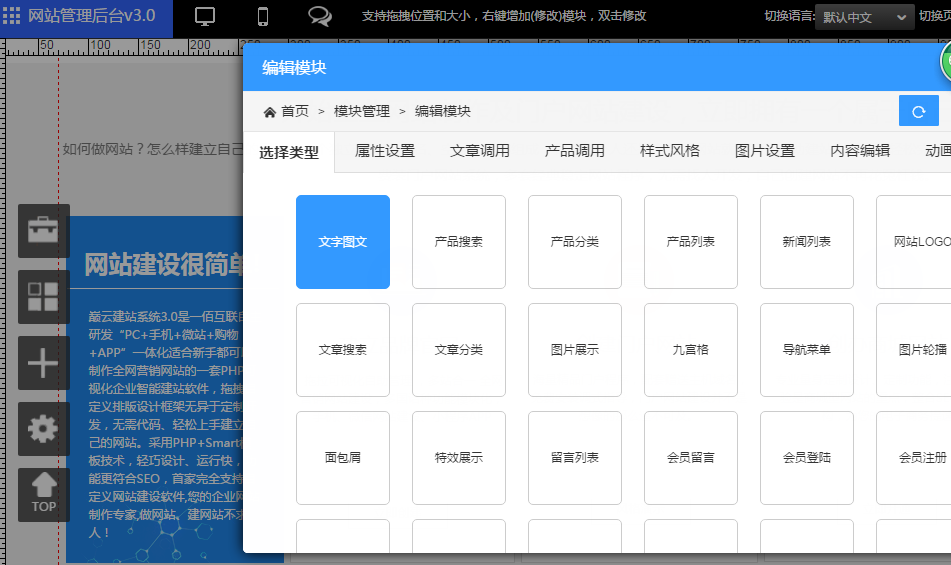Select the 选择类型 tab
The image size is (951, 565).
pyautogui.click(x=289, y=152)
